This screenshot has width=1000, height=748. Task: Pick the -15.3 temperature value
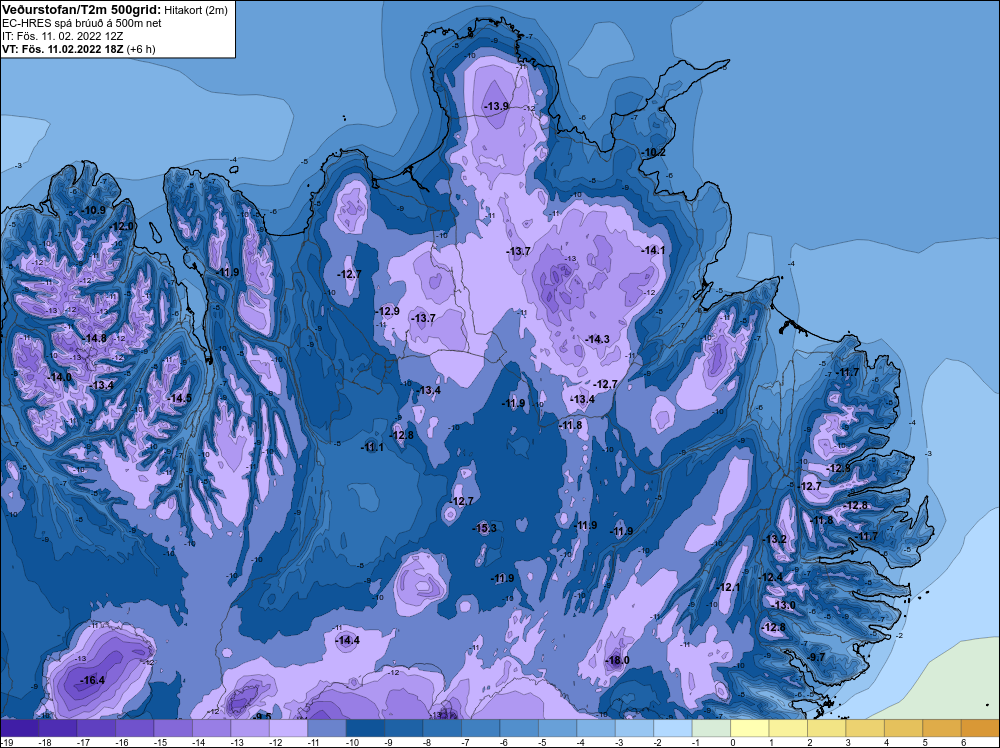pos(484,528)
